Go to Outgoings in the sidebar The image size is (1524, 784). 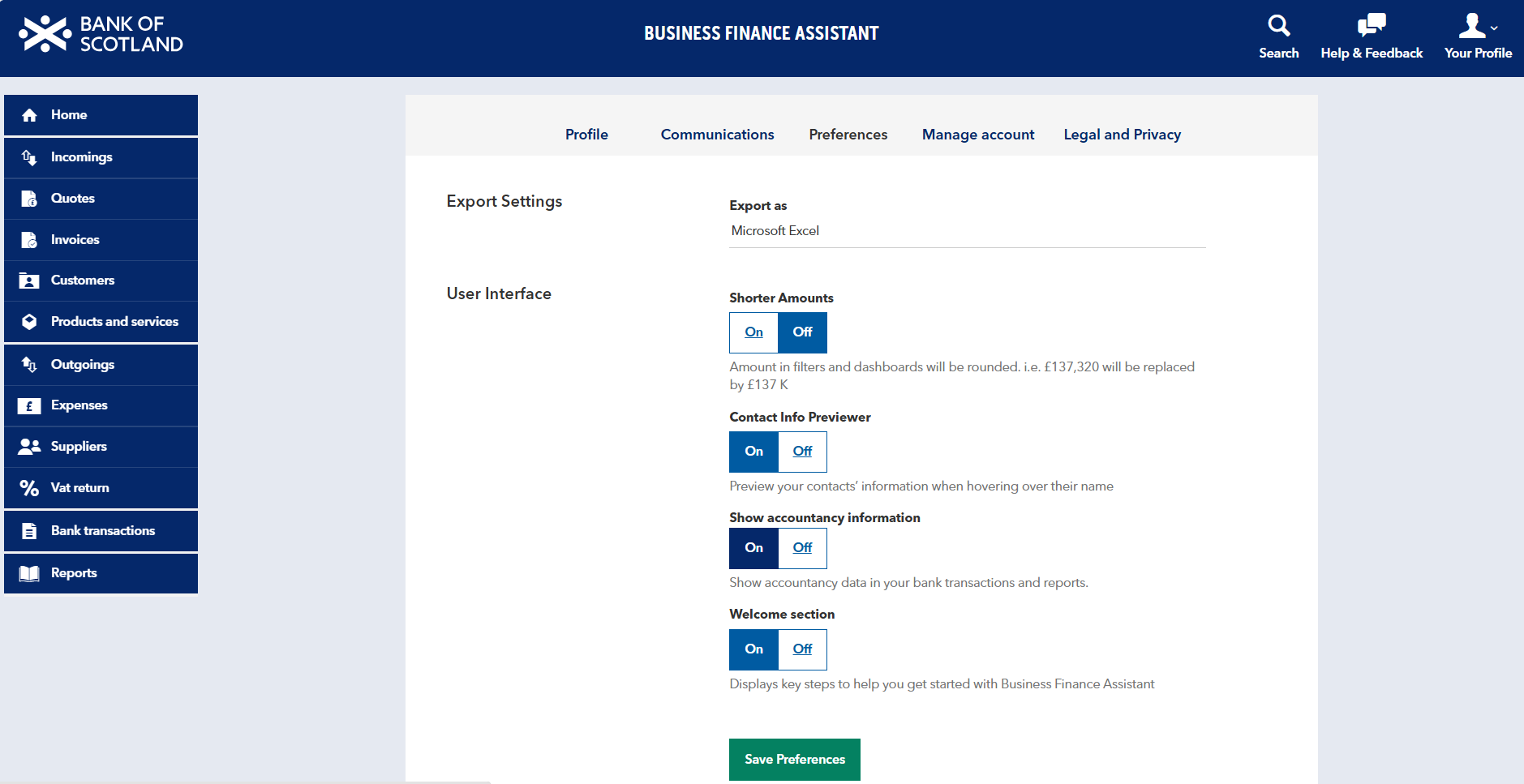click(101, 365)
